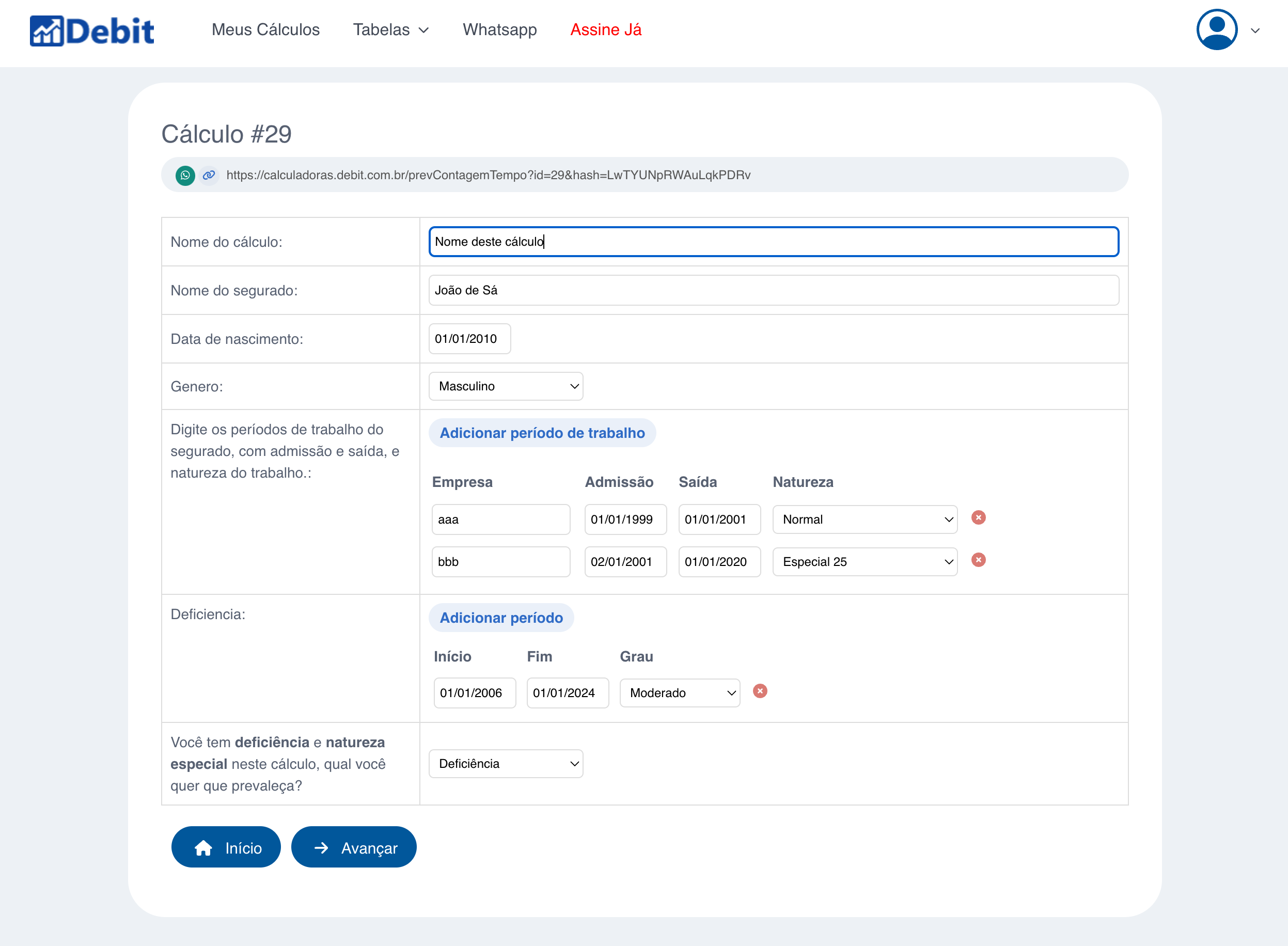
Task: Click Adicionar período deficiency button
Action: [x=501, y=617]
